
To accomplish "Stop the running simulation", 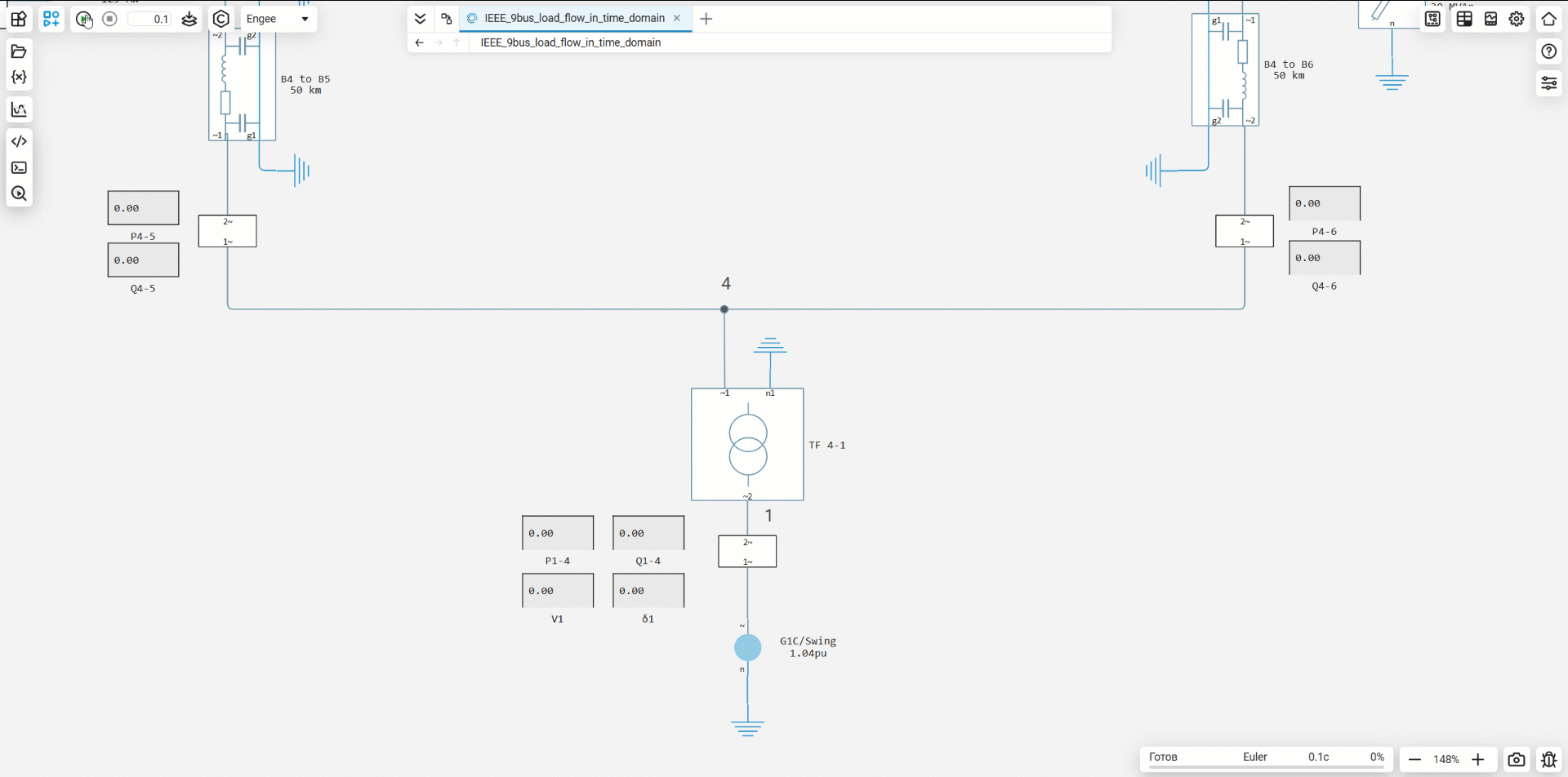I will (110, 19).
